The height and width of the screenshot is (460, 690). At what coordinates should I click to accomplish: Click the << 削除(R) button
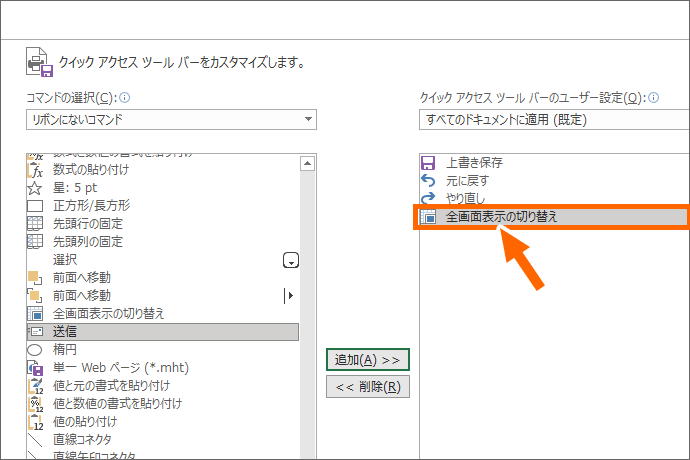(x=368, y=387)
